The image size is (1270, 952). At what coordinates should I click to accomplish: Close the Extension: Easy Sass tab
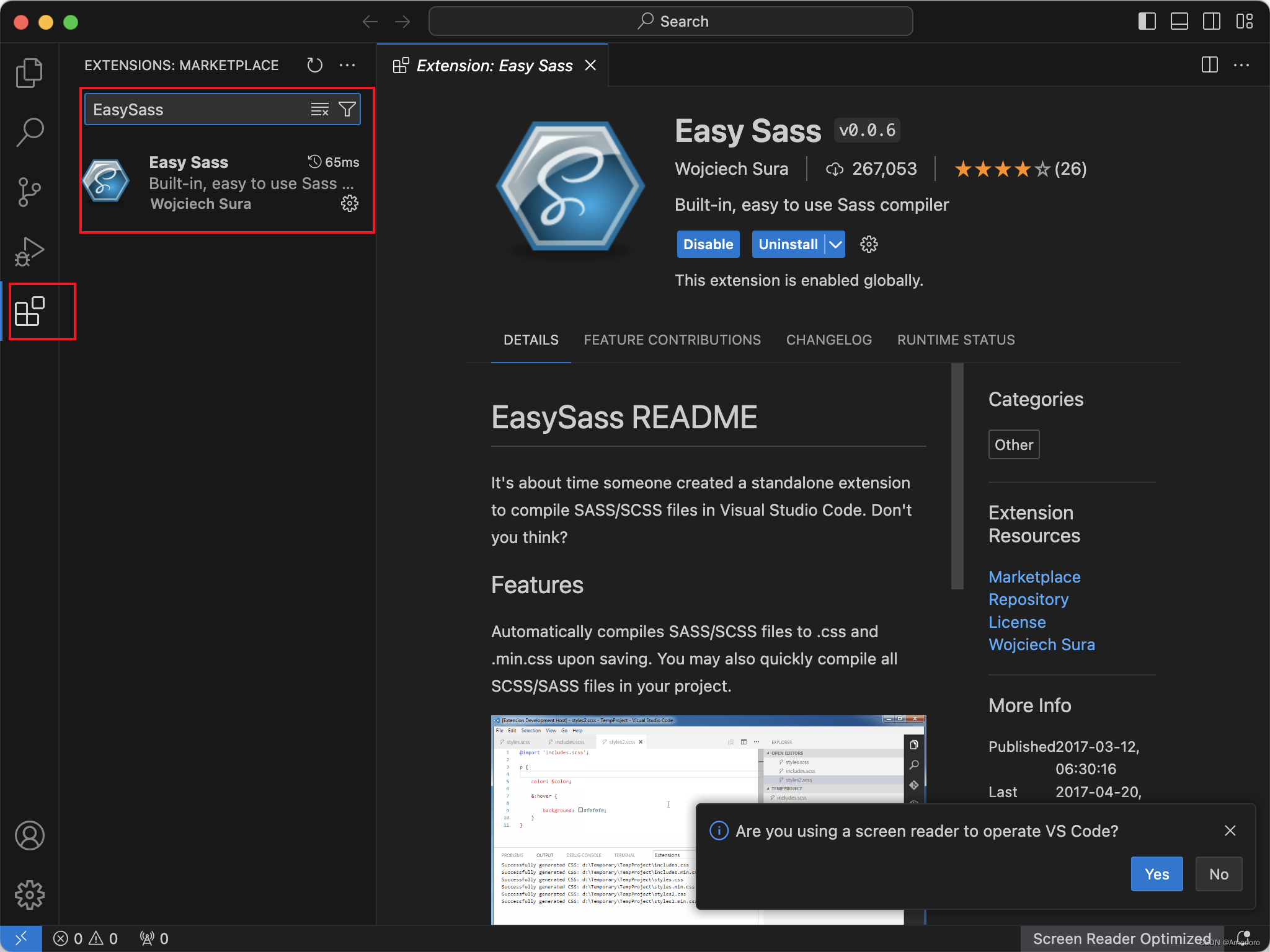point(590,65)
